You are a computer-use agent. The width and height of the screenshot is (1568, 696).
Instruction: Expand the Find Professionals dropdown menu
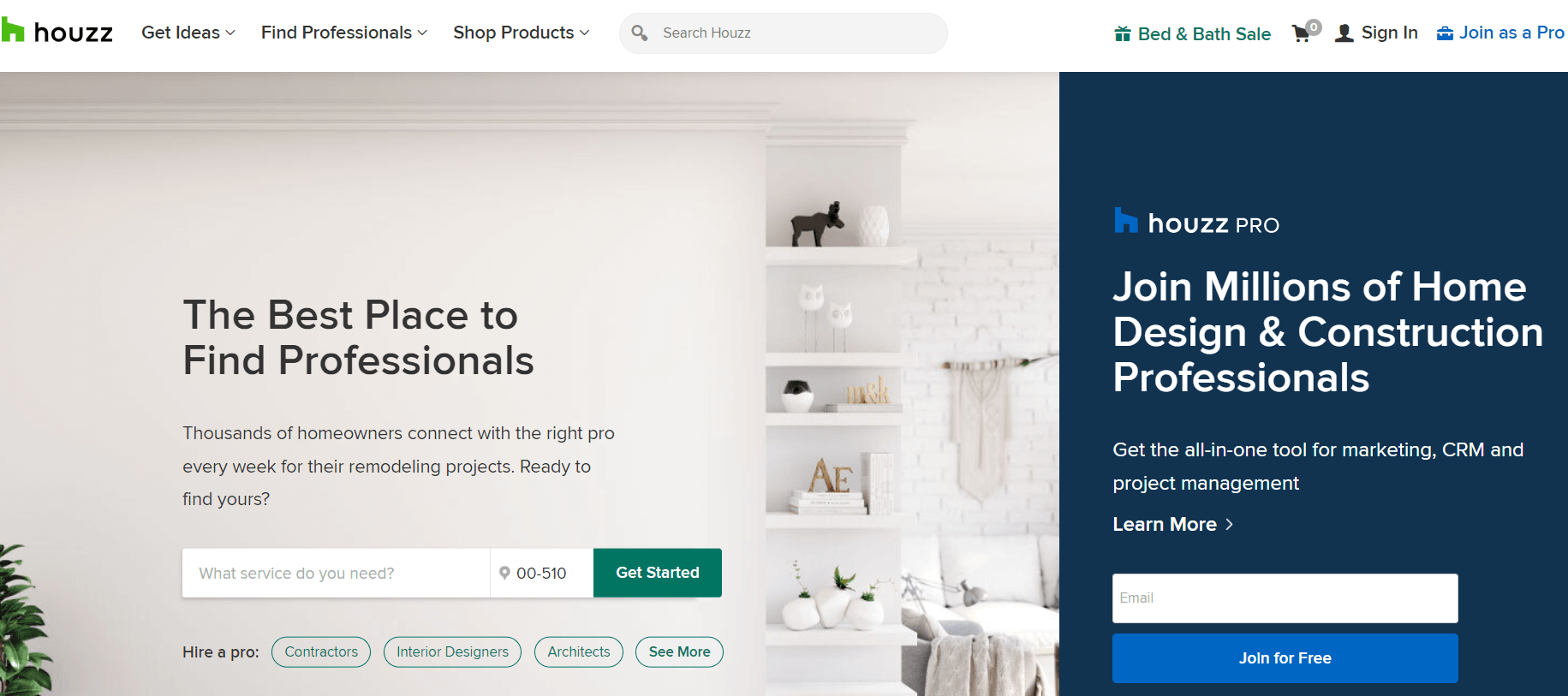click(x=344, y=33)
